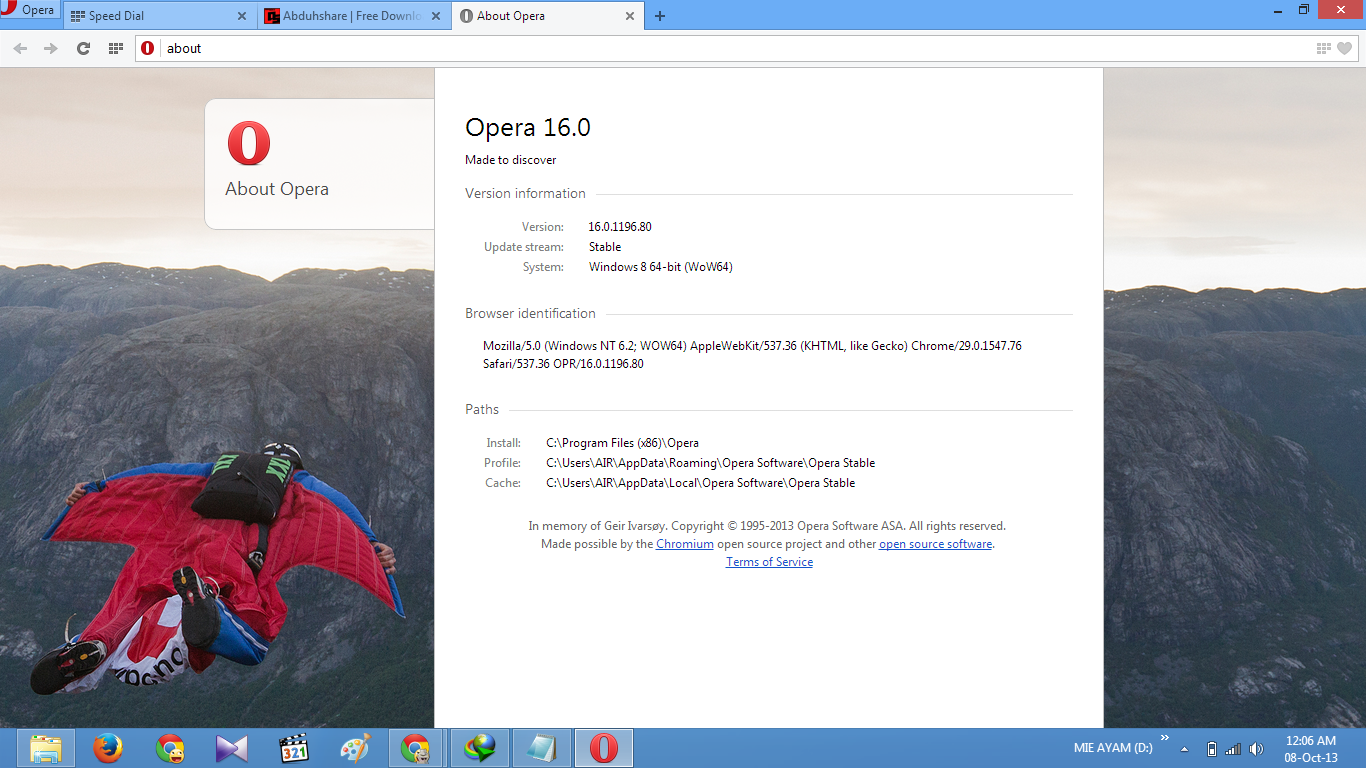Check the battery status tray icon
Viewport: 1366px width, 768px height.
(1212, 749)
